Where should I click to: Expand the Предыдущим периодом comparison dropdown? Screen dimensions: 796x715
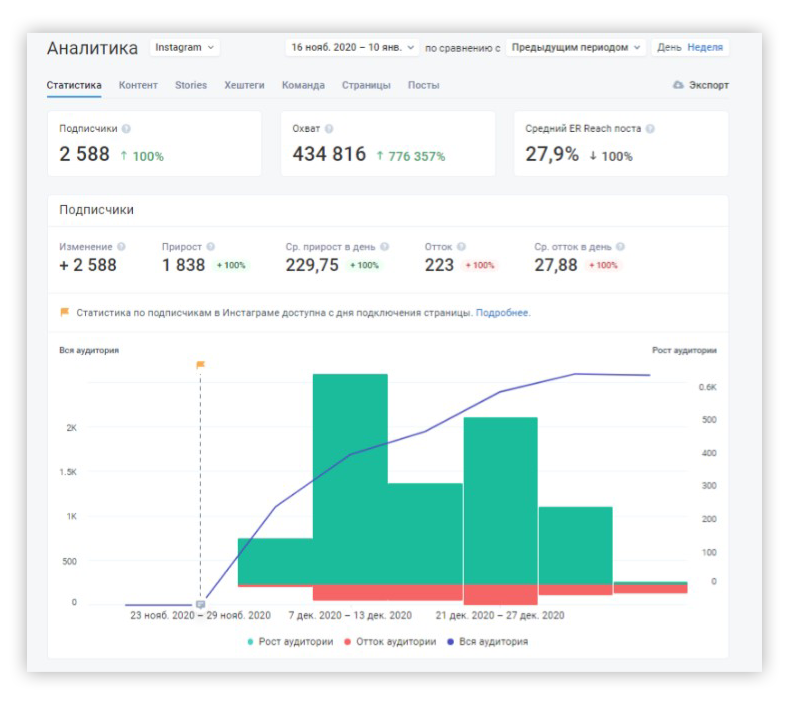coord(576,48)
